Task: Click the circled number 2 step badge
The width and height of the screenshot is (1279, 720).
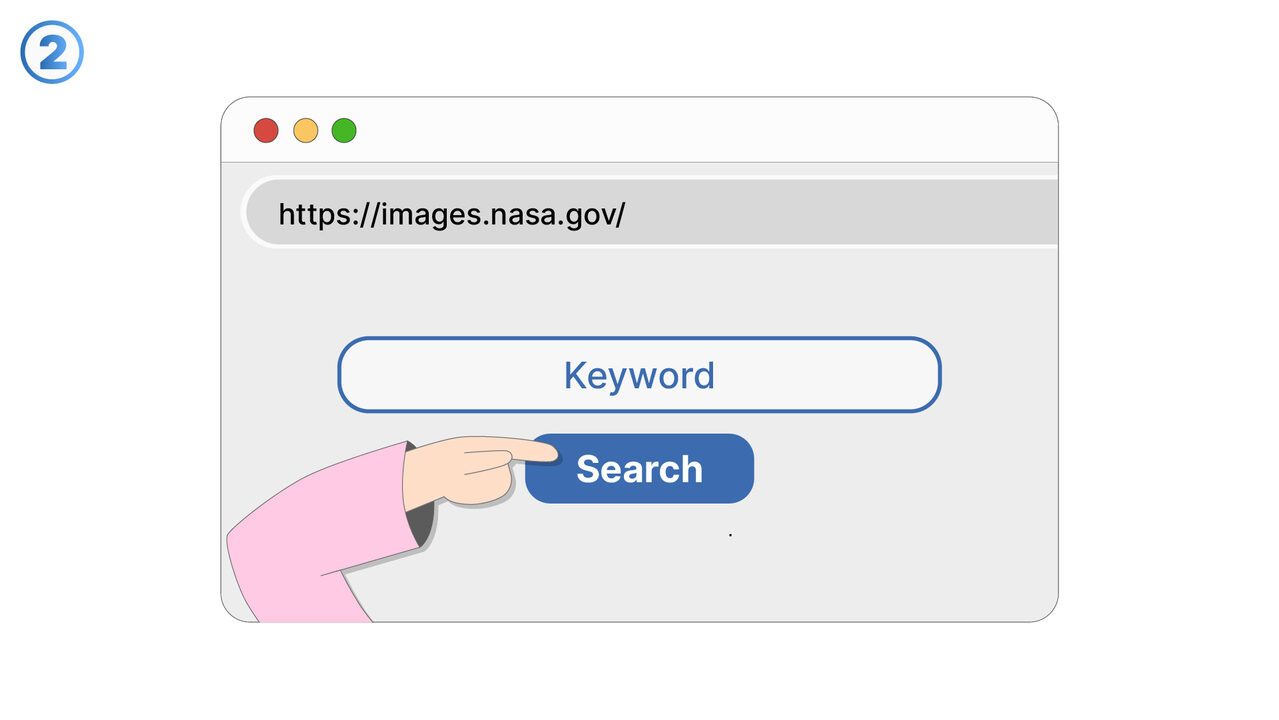Action: pos(52,52)
